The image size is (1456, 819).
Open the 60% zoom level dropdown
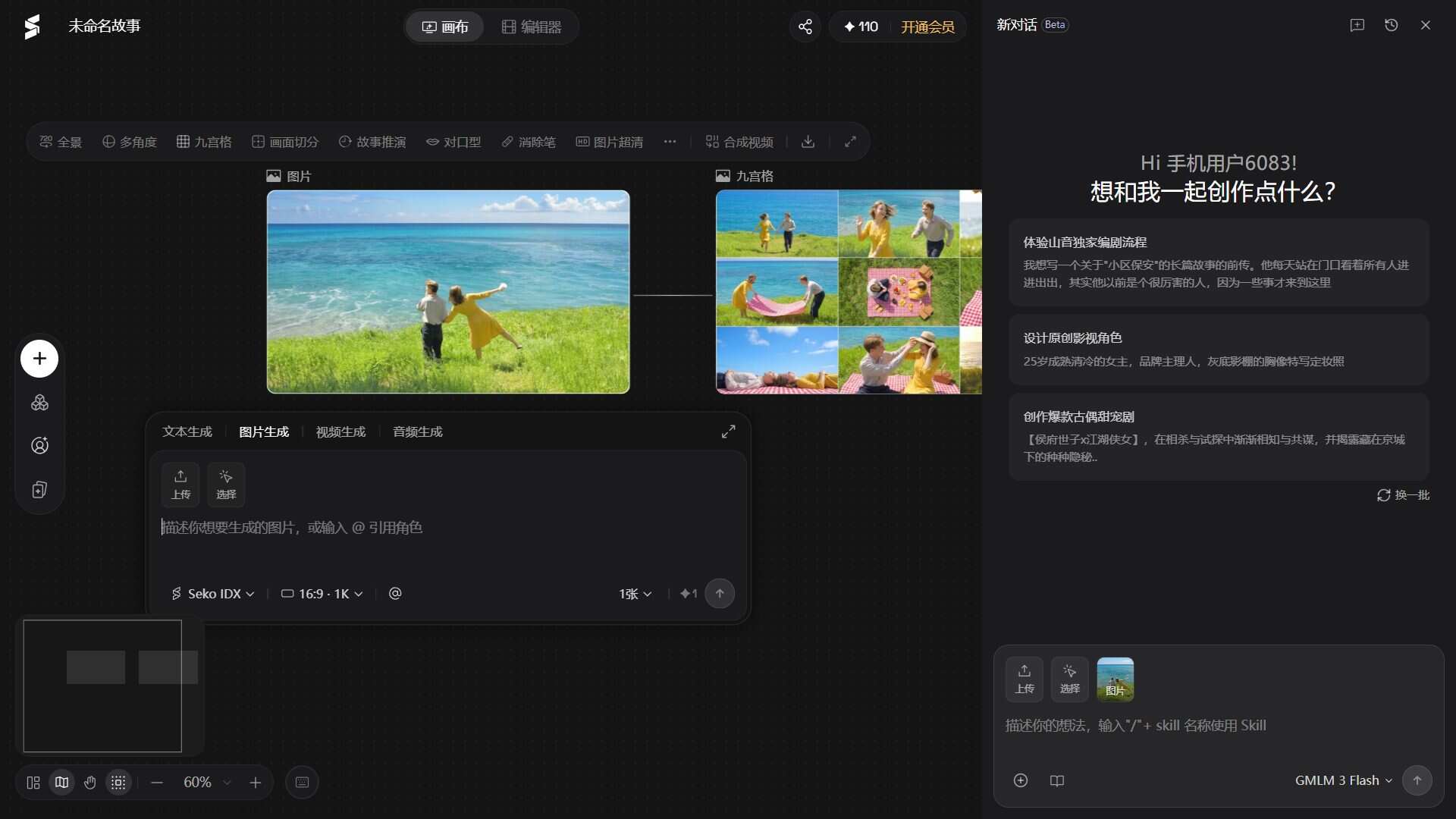[x=207, y=783]
